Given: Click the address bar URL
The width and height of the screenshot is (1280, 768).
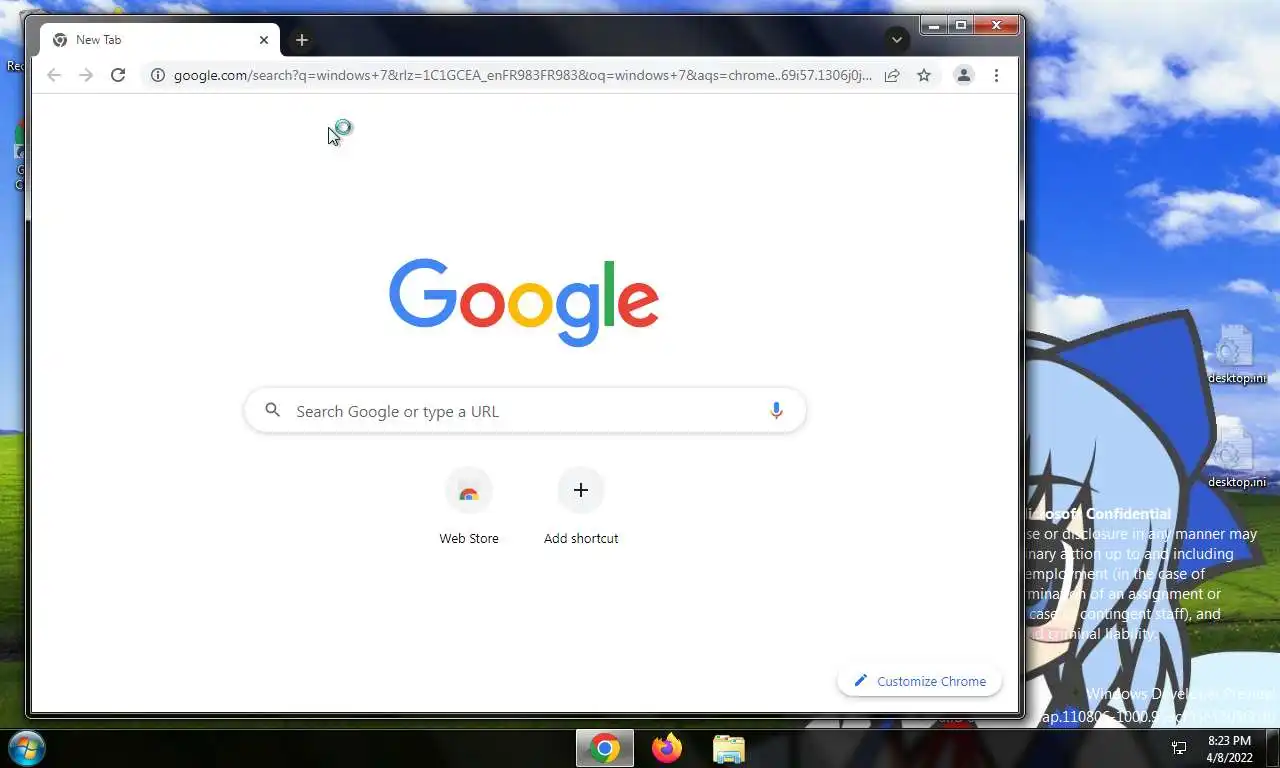Looking at the screenshot, I should (x=523, y=75).
